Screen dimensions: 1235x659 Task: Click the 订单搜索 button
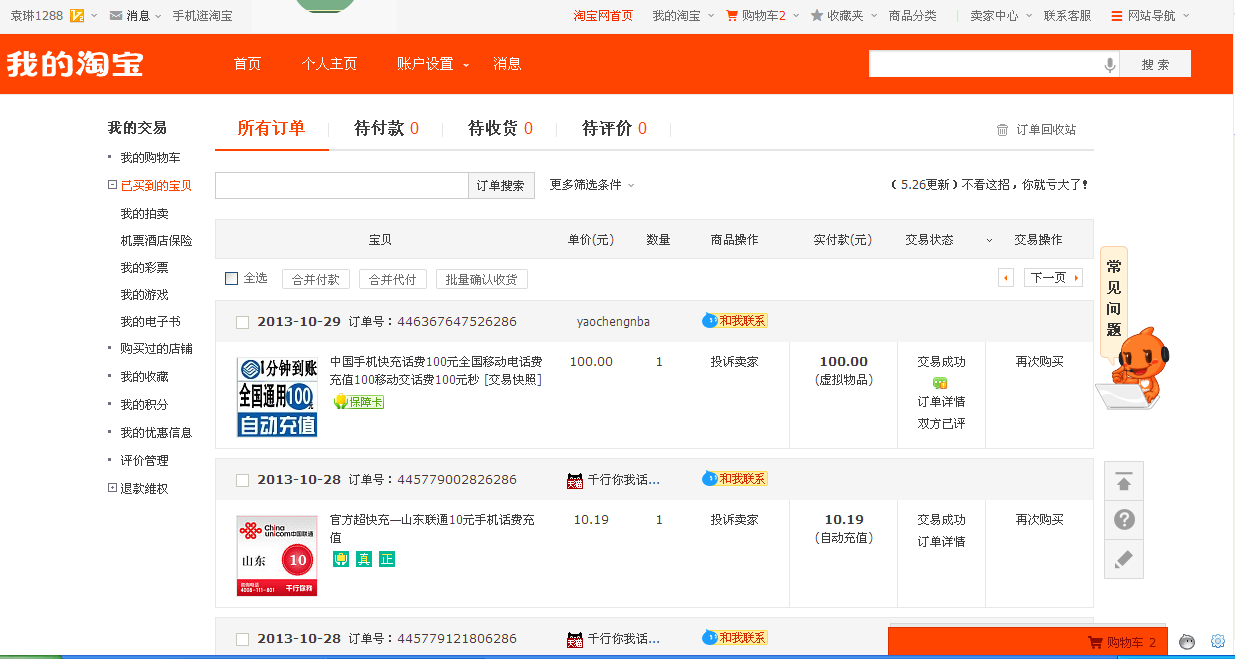tap(501, 186)
